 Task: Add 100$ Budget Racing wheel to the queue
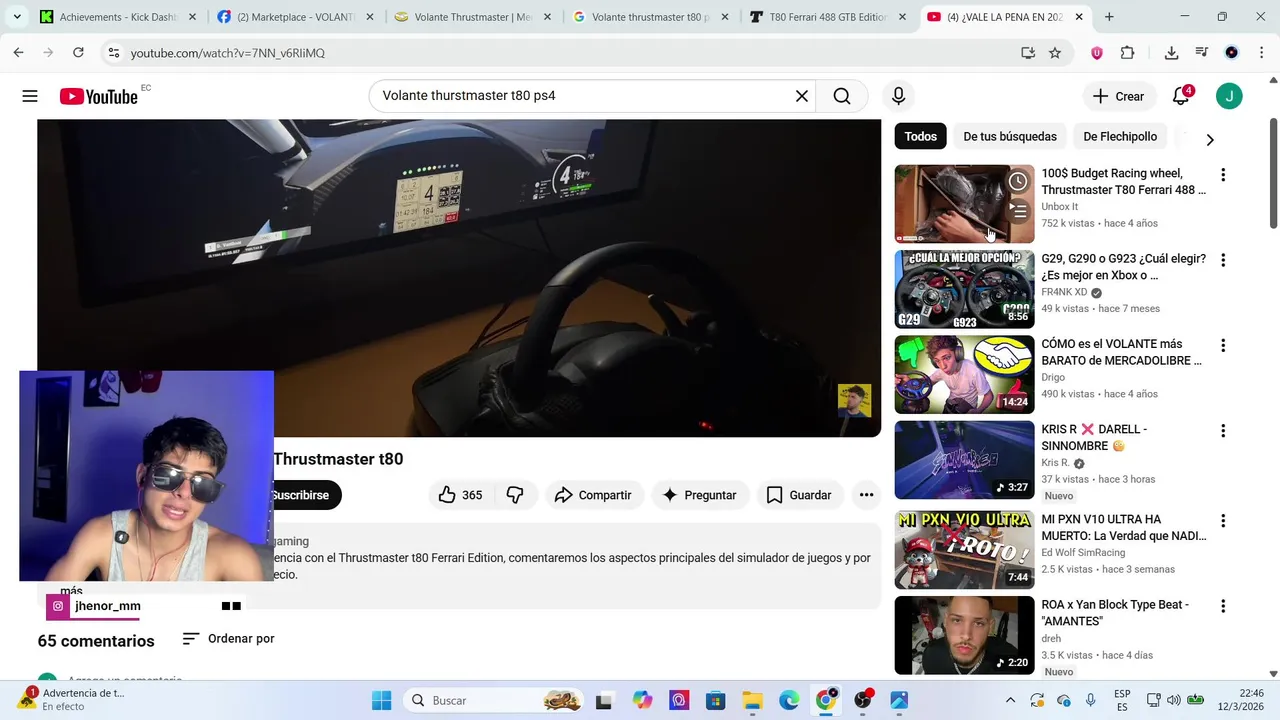1017,210
